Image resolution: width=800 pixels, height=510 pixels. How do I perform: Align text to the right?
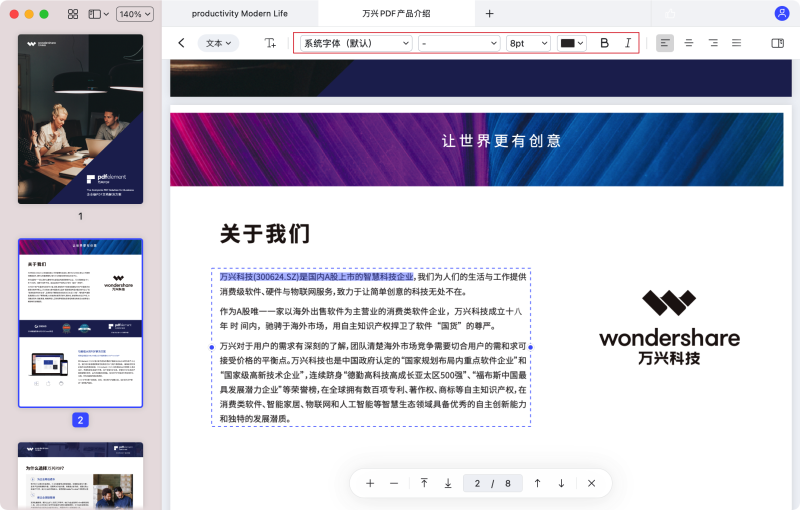pos(713,43)
